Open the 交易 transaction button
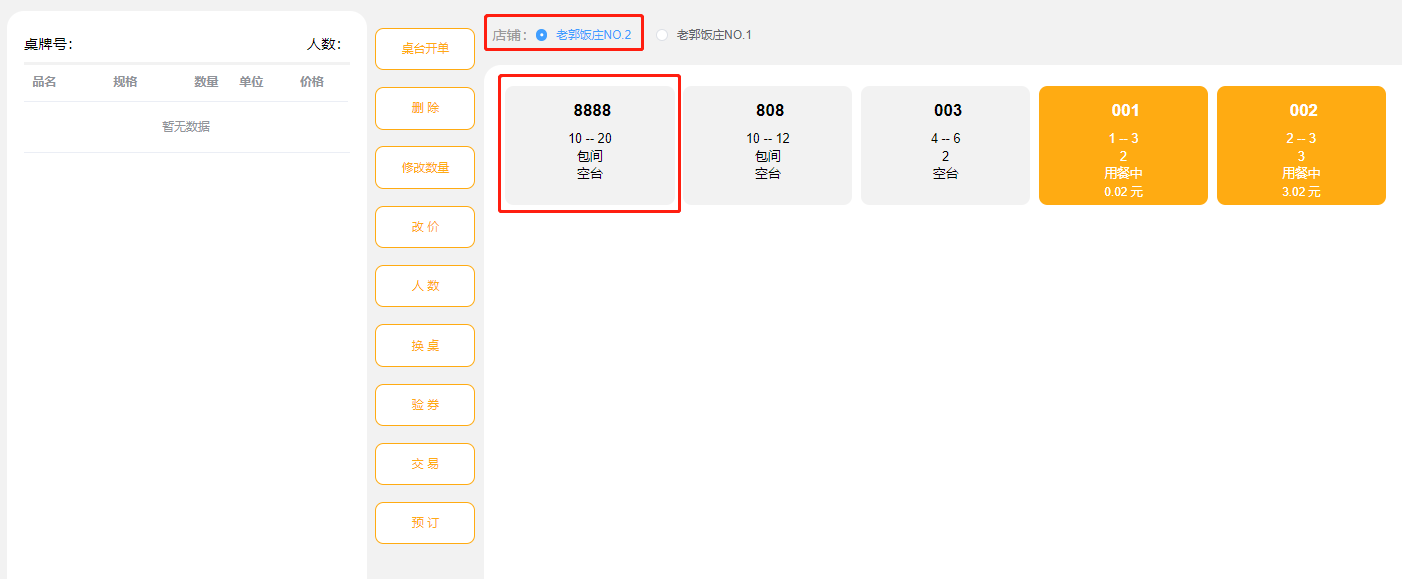The height and width of the screenshot is (579, 1402). click(425, 464)
